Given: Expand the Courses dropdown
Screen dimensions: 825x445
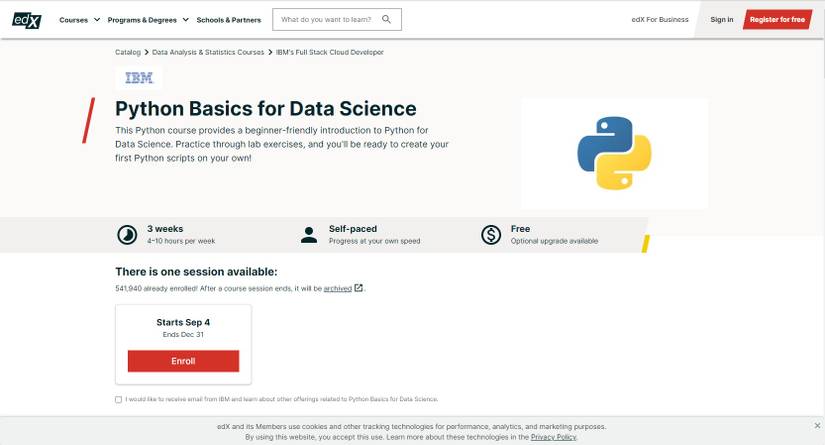Looking at the screenshot, I should pyautogui.click(x=79, y=19).
